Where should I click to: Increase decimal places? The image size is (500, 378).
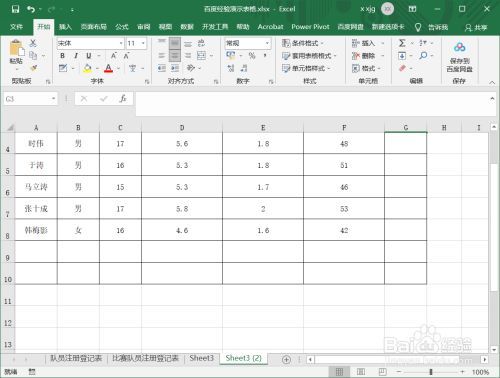(231, 68)
